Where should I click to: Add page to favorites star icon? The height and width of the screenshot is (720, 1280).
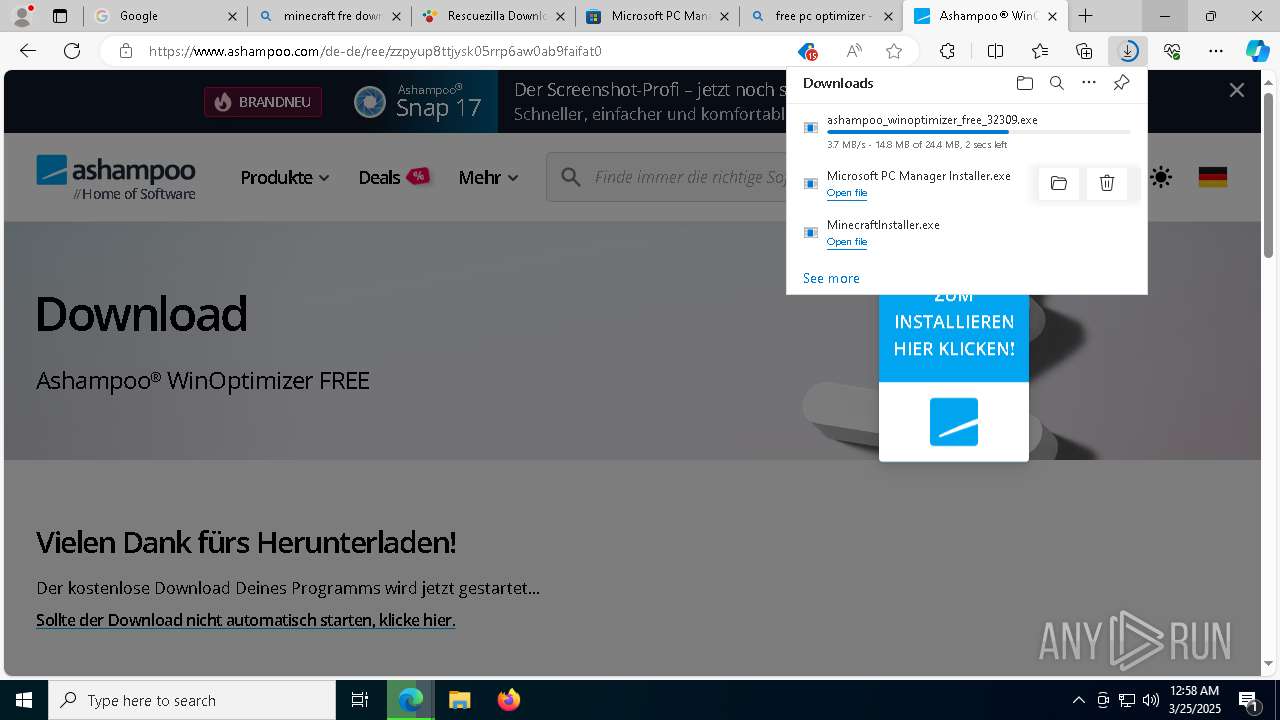tap(894, 51)
